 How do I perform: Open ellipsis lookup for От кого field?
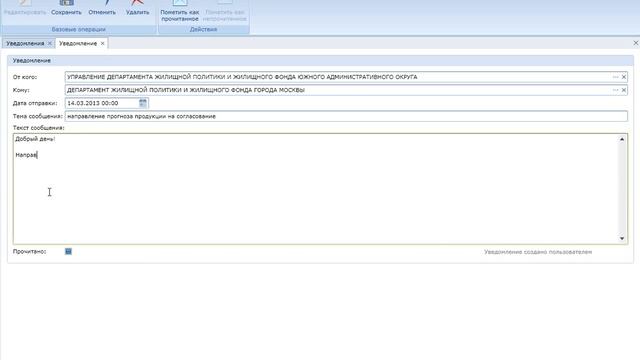pos(616,77)
